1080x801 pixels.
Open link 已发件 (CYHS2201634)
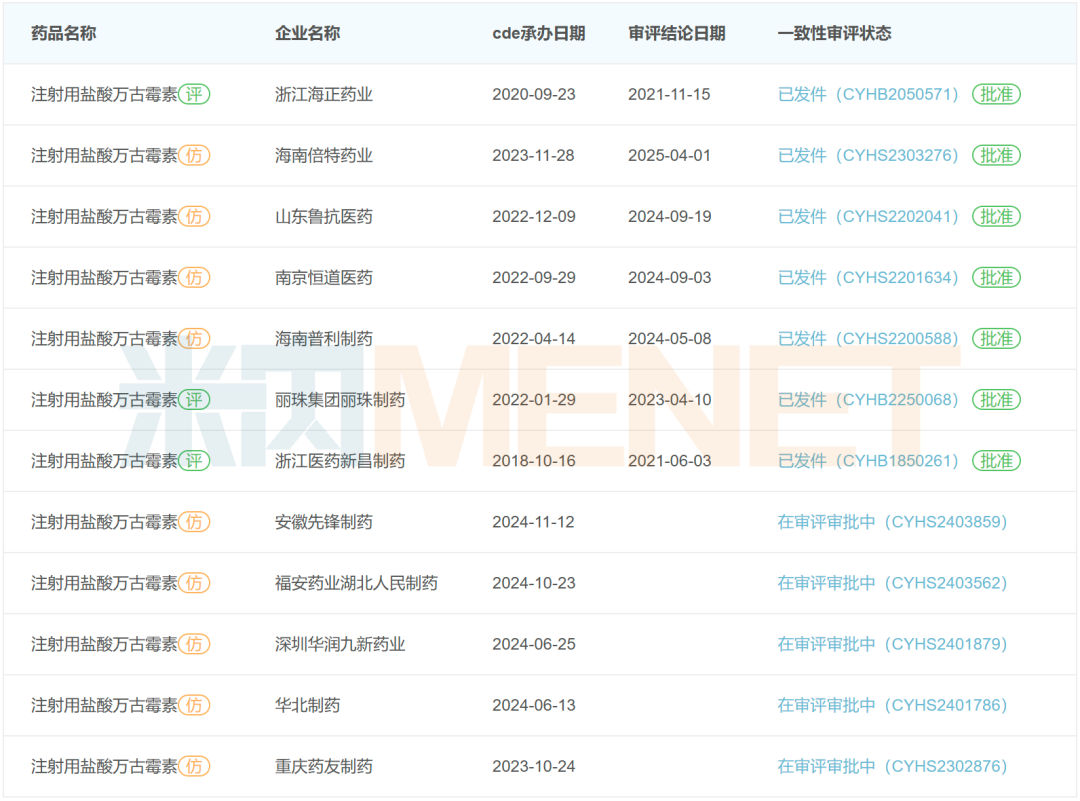click(868, 278)
